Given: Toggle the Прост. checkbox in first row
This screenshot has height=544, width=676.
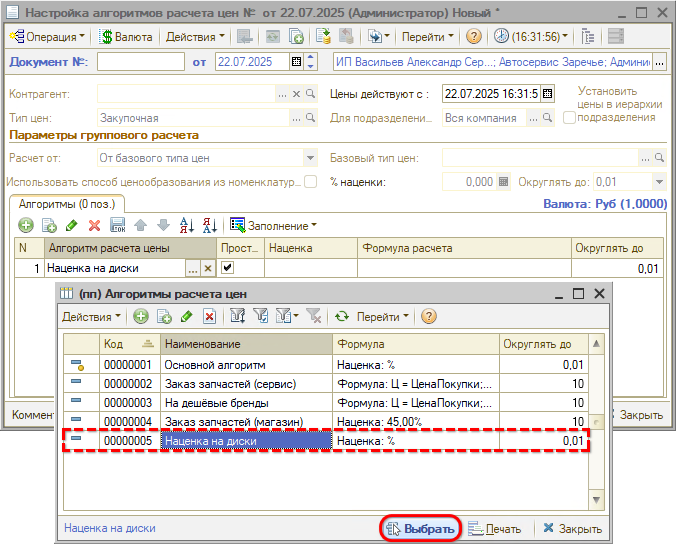Looking at the screenshot, I should pos(227,268).
